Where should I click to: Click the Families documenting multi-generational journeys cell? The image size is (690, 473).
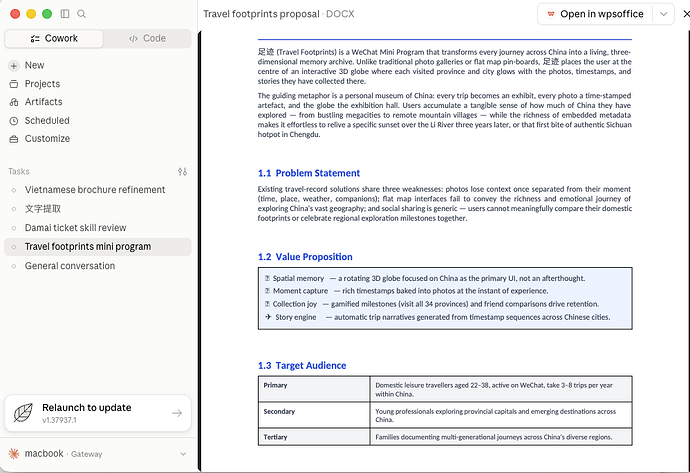tap(501, 437)
